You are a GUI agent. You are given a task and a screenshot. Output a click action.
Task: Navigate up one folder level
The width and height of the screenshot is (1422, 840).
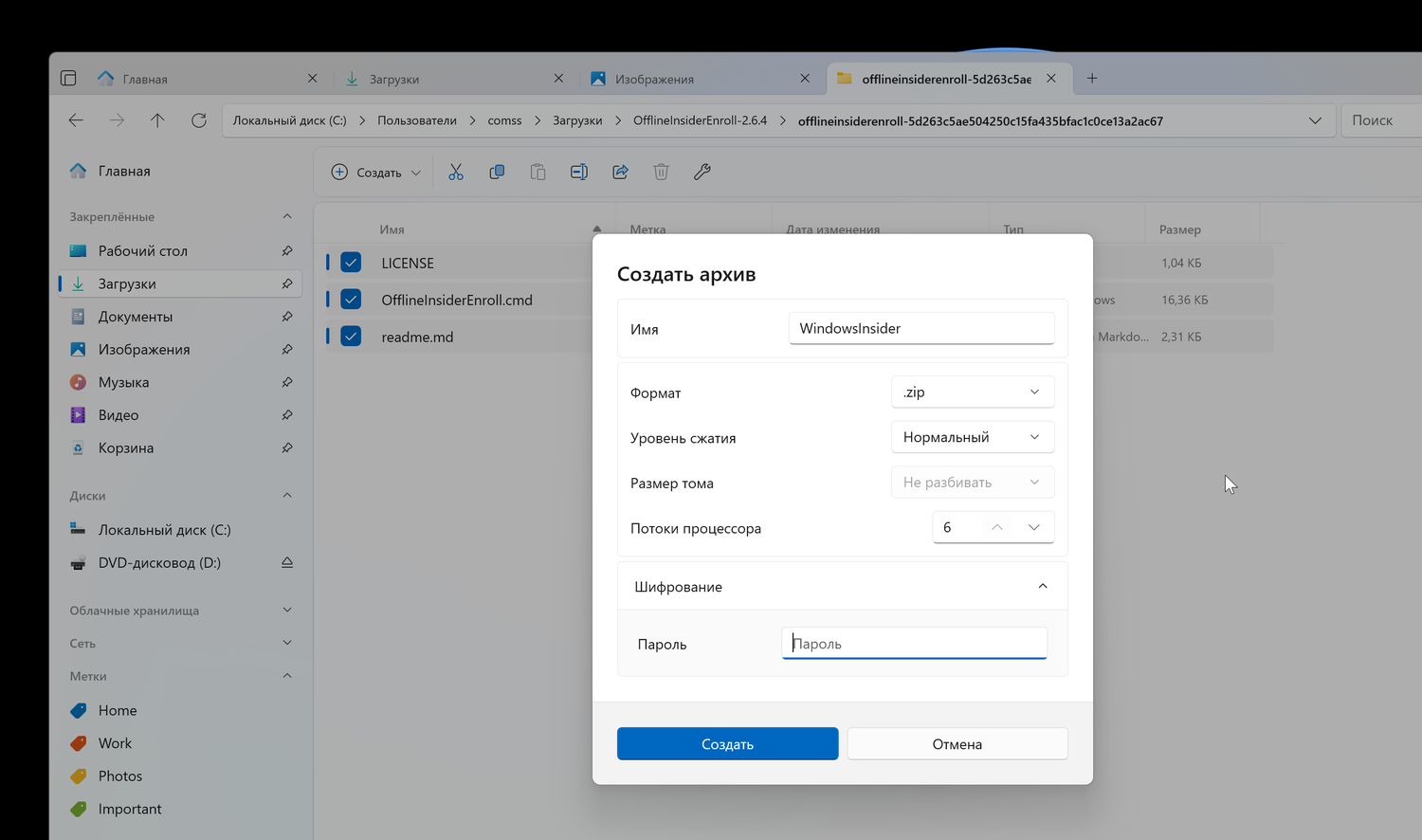tap(157, 120)
